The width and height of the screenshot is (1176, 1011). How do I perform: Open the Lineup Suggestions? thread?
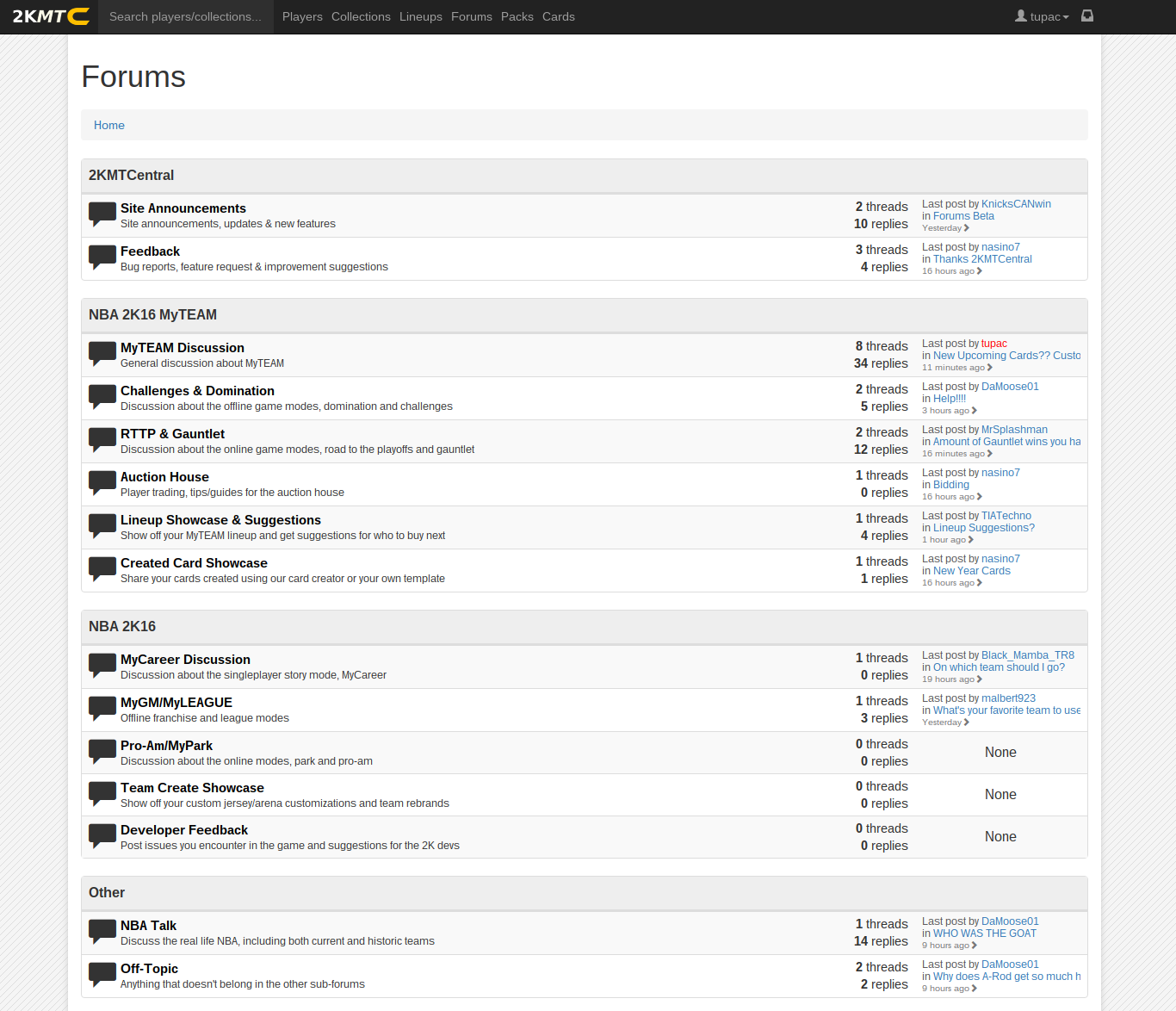click(x=984, y=528)
